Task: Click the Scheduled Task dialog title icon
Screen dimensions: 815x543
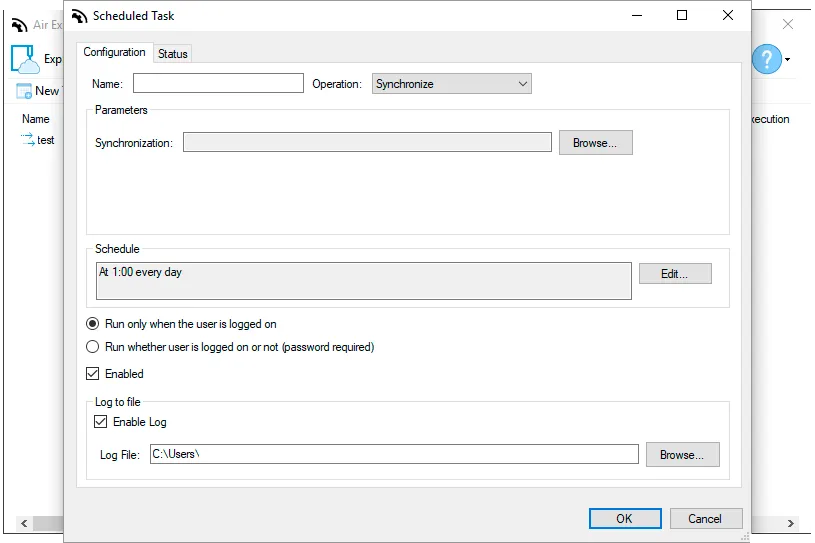Action: [79, 17]
